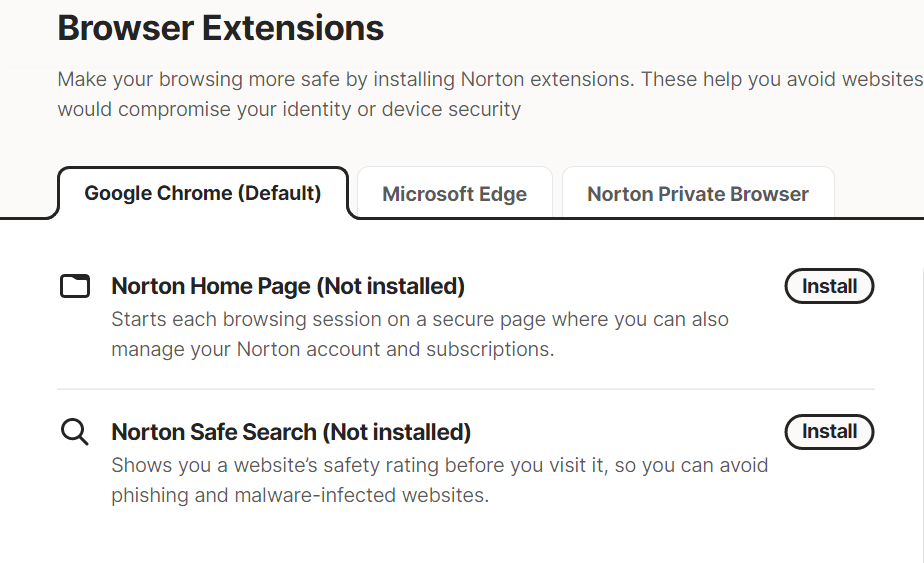This screenshot has height=563, width=924.
Task: Click the "Starts each browsing session" description line
Action: (420, 320)
